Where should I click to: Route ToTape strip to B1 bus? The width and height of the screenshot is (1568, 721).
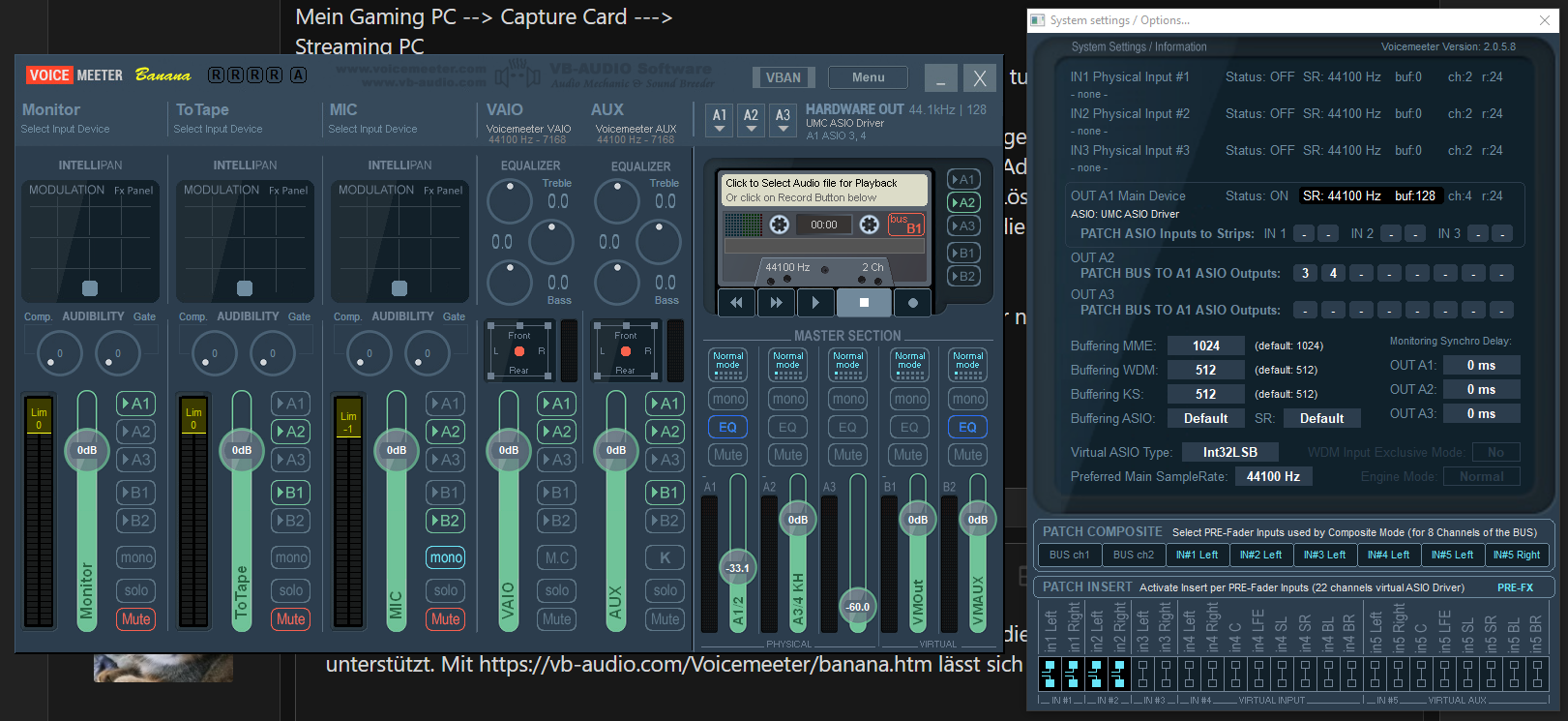tap(291, 493)
